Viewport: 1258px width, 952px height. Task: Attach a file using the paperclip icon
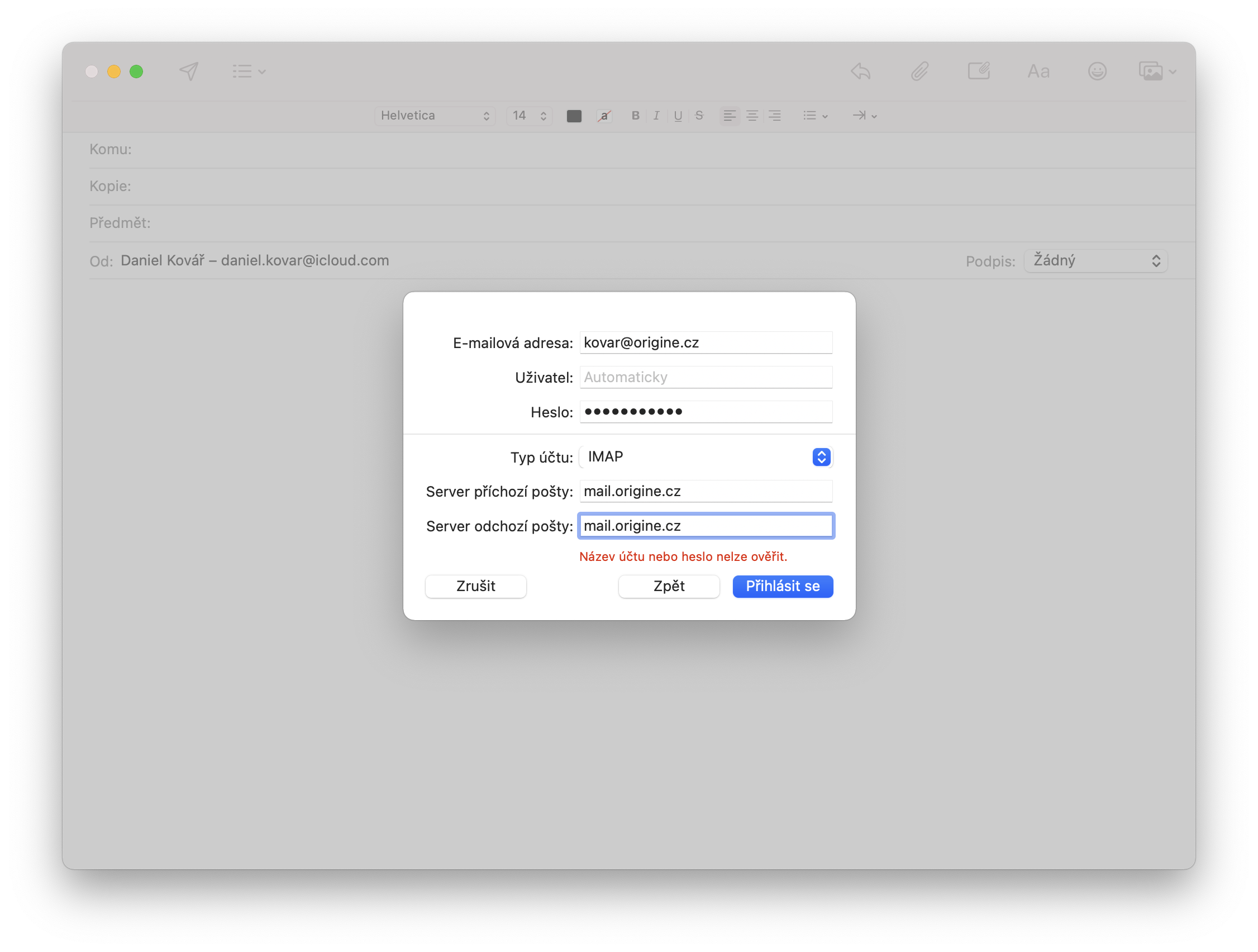point(919,70)
